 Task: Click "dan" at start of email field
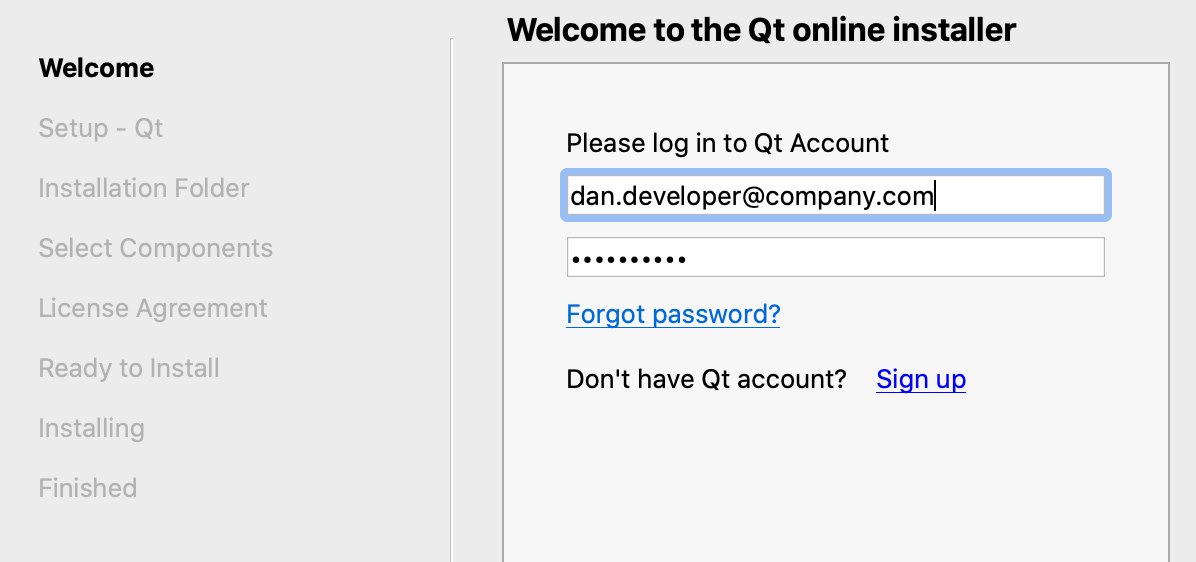click(587, 196)
